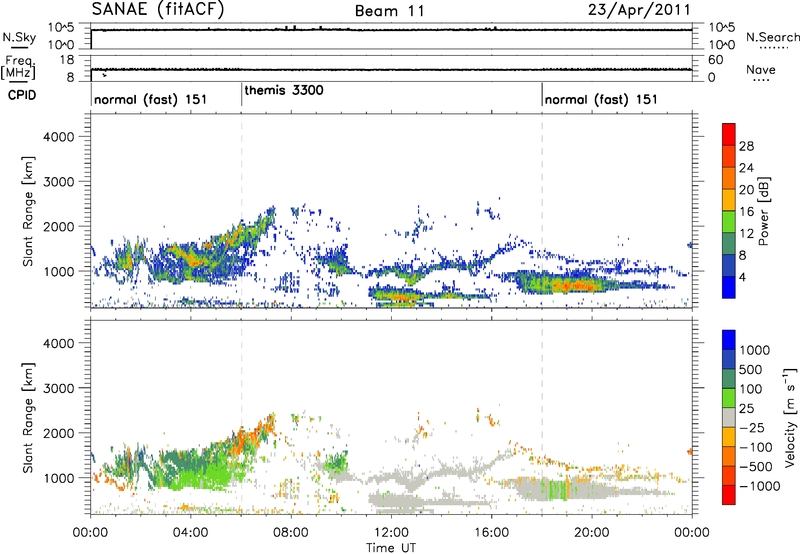This screenshot has width=800, height=554.
Task: Click the 'Power [dB]' color bar label
Action: (763, 211)
